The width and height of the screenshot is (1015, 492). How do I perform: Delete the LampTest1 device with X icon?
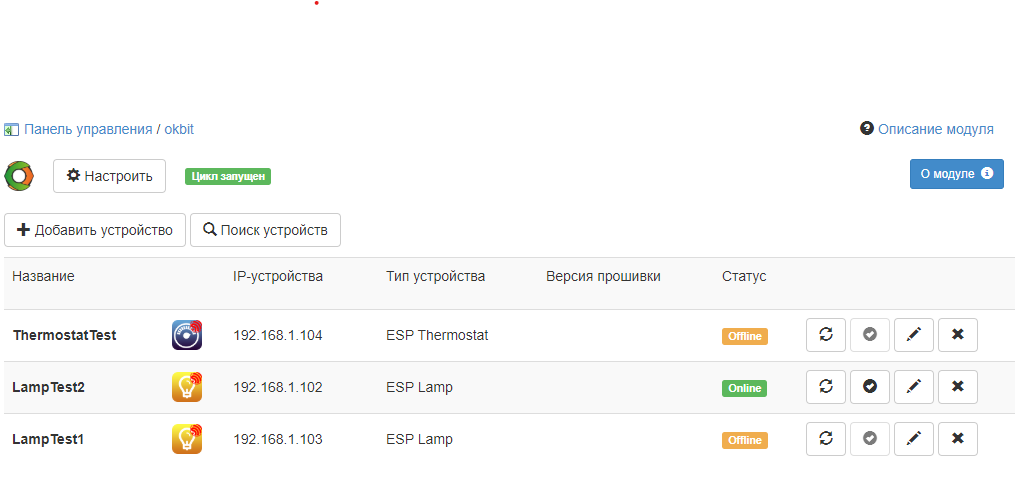tap(957, 439)
